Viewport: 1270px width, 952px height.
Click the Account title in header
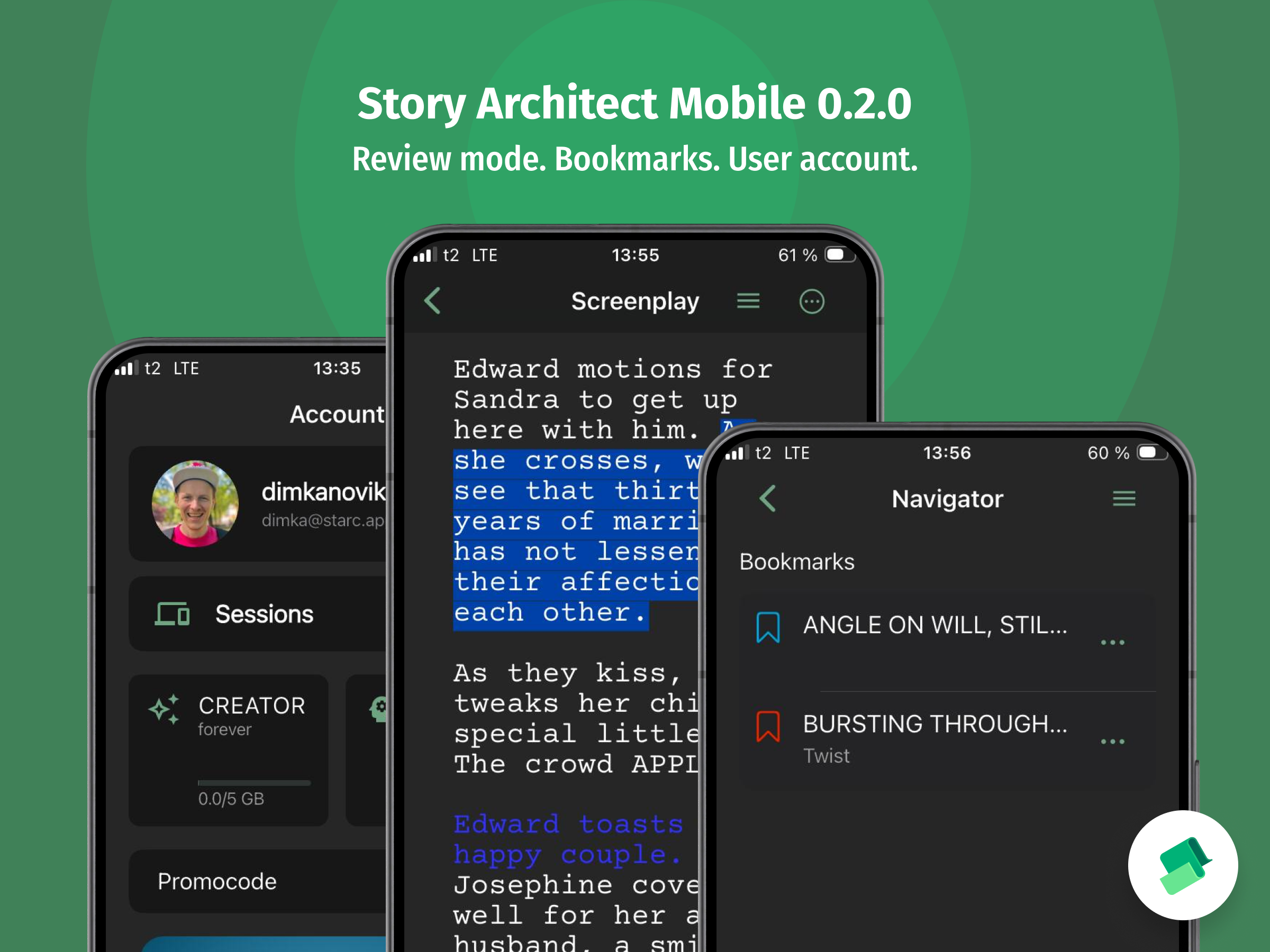pyautogui.click(x=338, y=414)
